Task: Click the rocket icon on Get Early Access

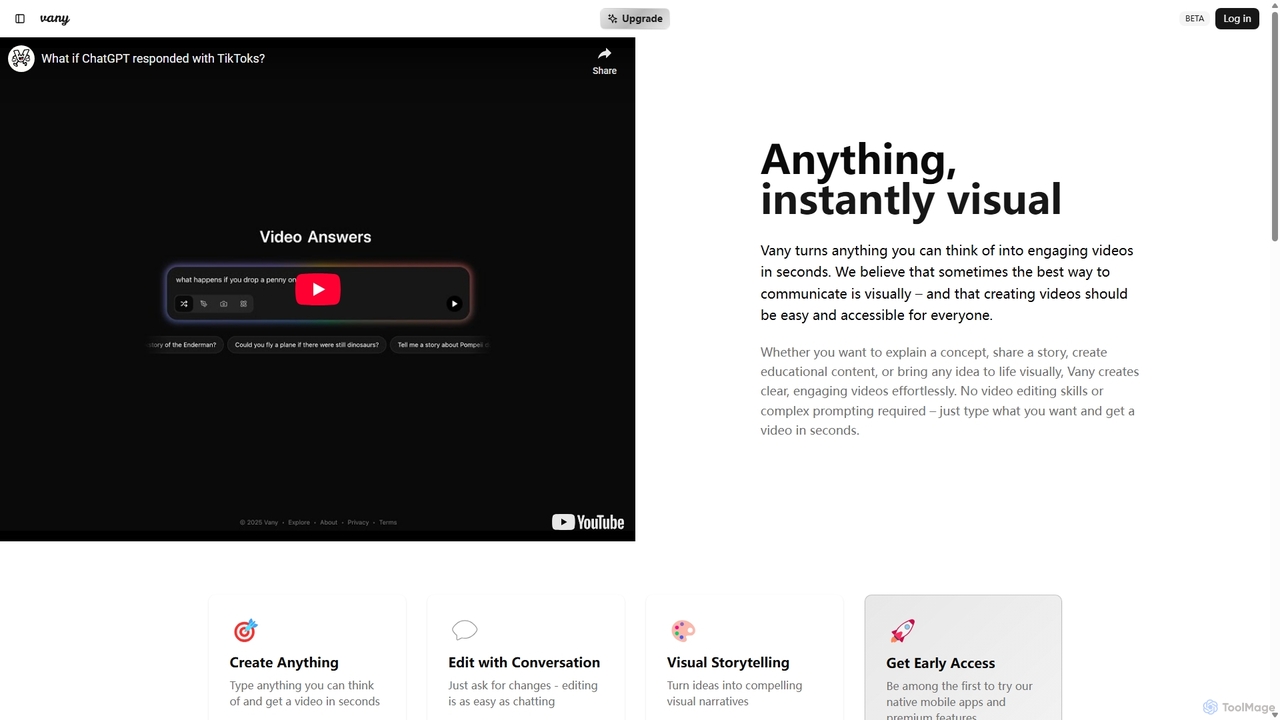Action: (x=902, y=630)
